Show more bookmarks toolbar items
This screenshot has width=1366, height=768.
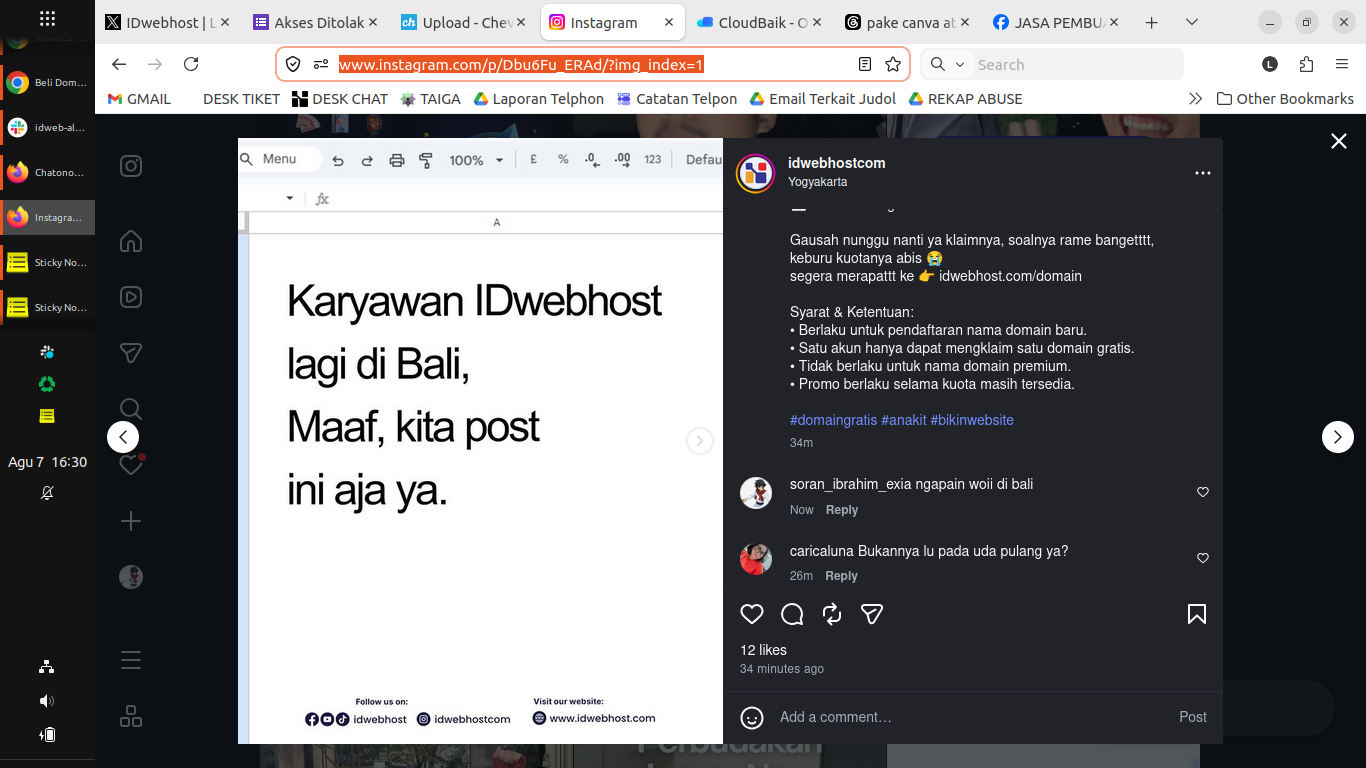tap(1195, 99)
